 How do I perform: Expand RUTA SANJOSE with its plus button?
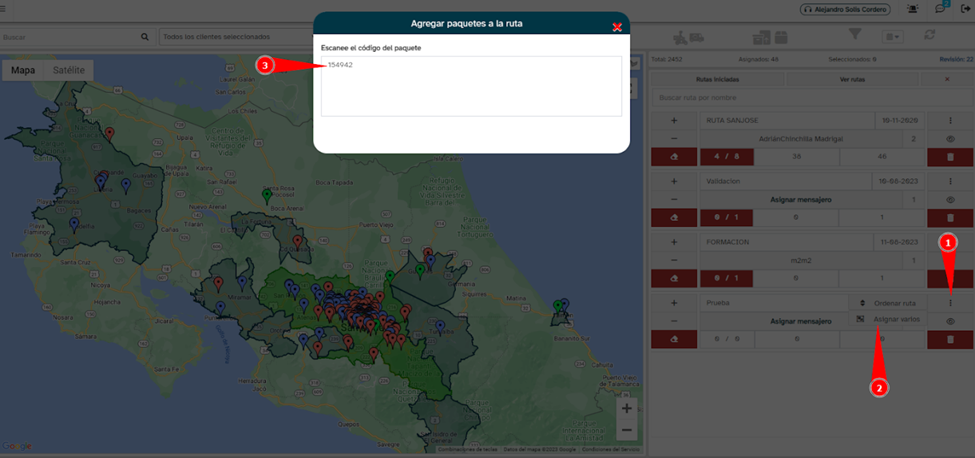(674, 121)
